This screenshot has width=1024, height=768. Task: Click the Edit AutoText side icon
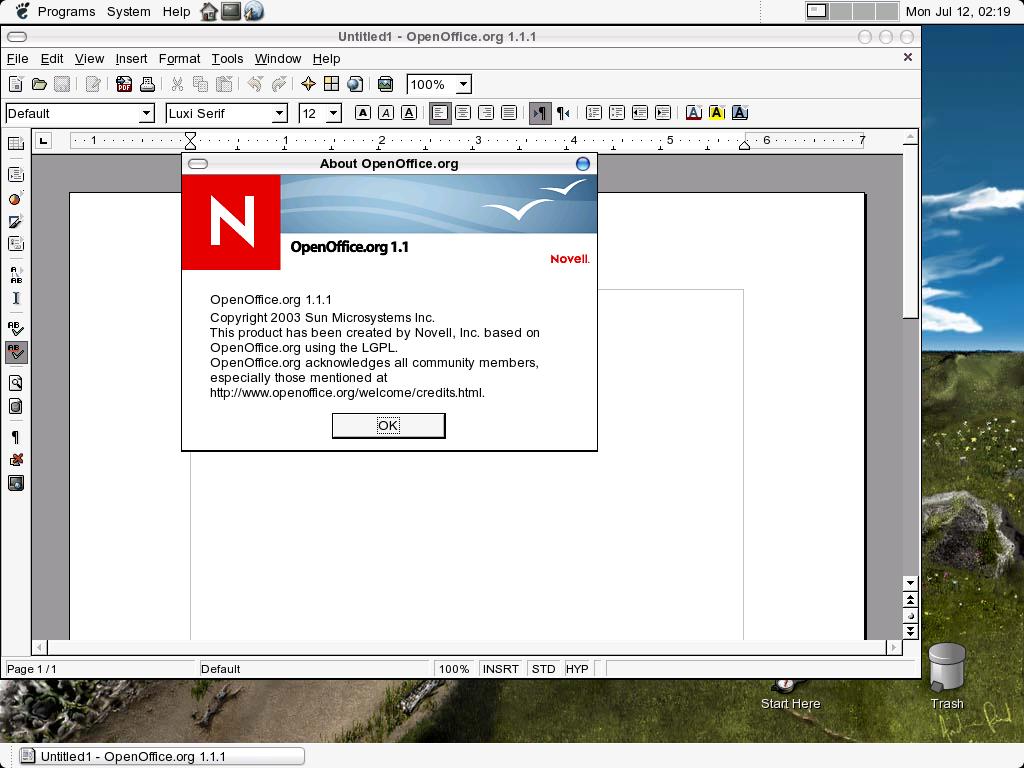[16, 274]
